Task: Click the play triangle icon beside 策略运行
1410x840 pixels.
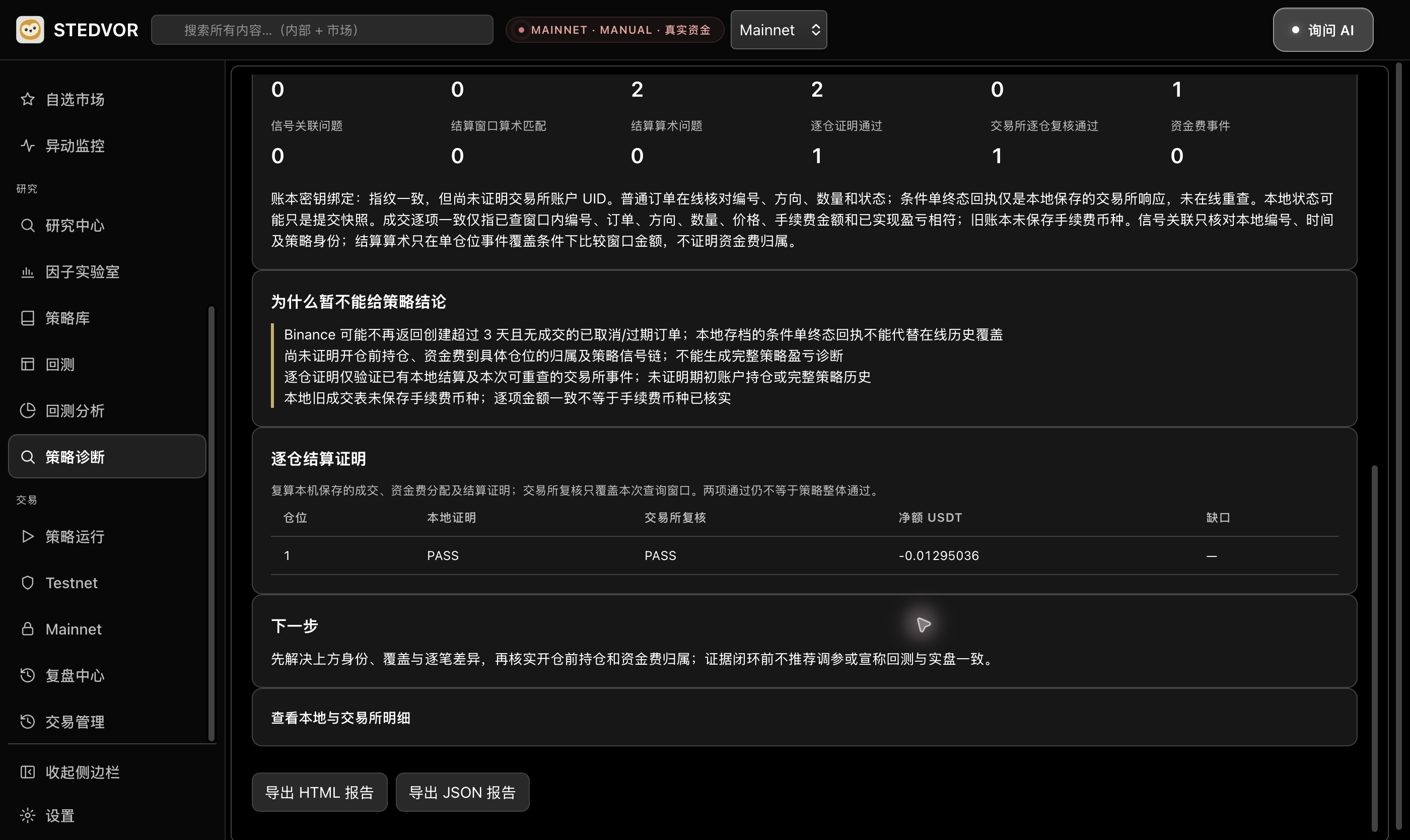Action: pyautogui.click(x=27, y=537)
